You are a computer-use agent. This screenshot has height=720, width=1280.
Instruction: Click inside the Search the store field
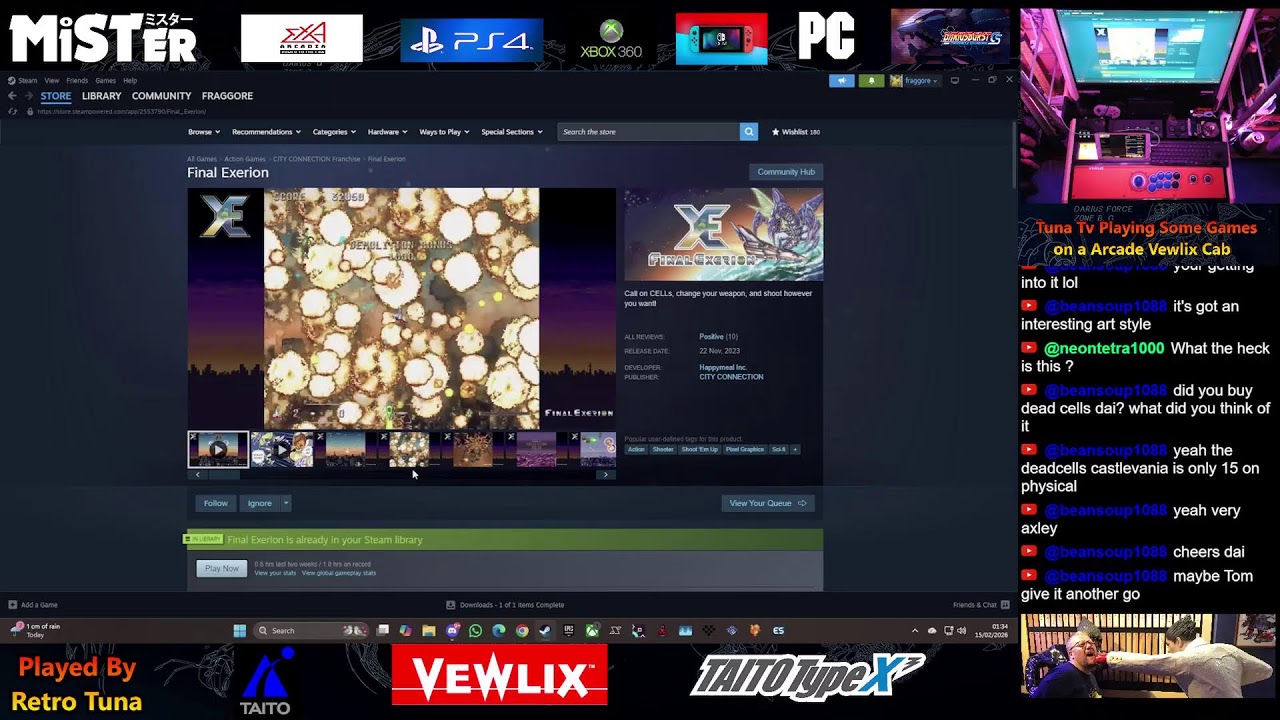(x=648, y=132)
